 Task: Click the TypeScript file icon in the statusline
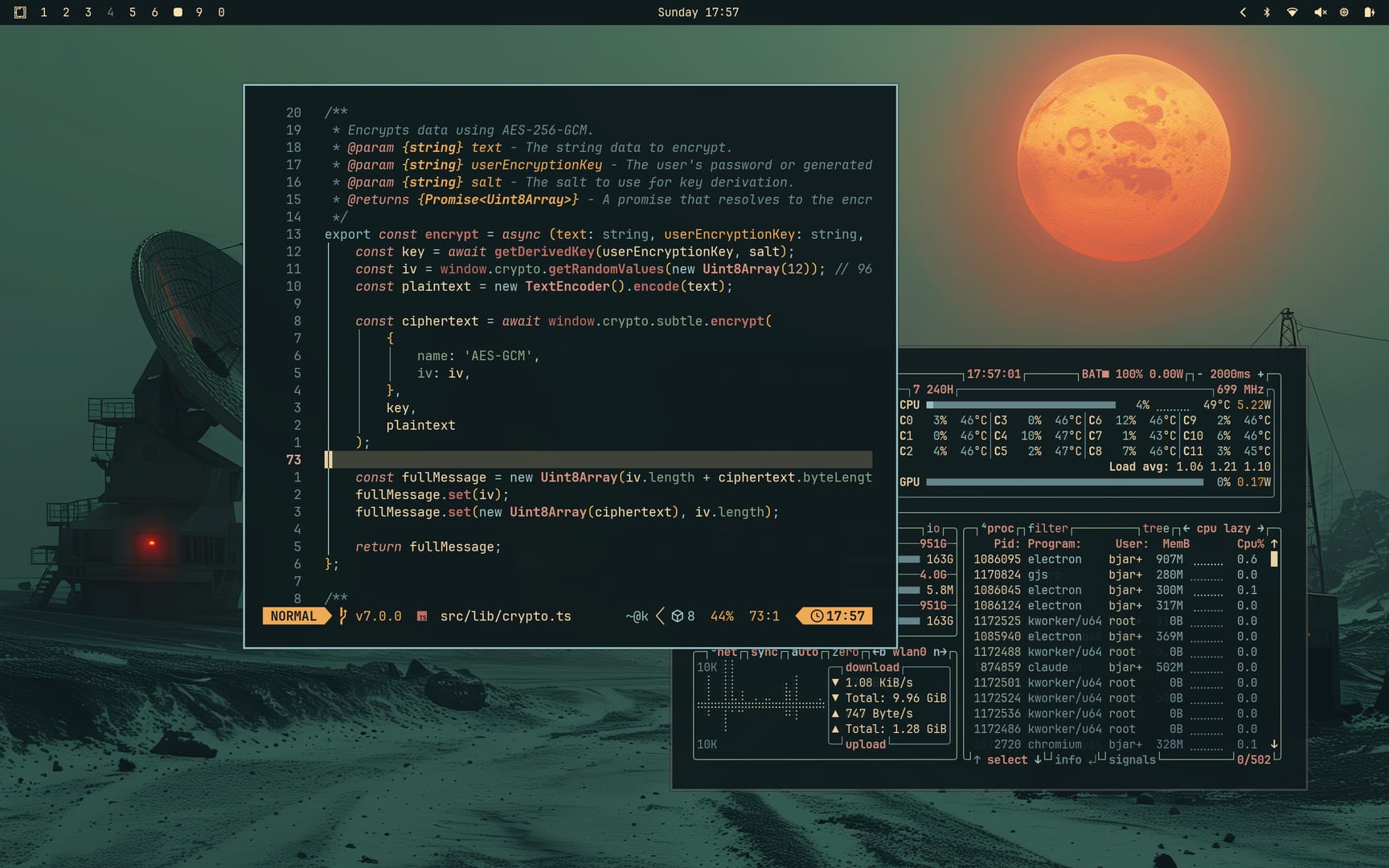pyautogui.click(x=424, y=616)
